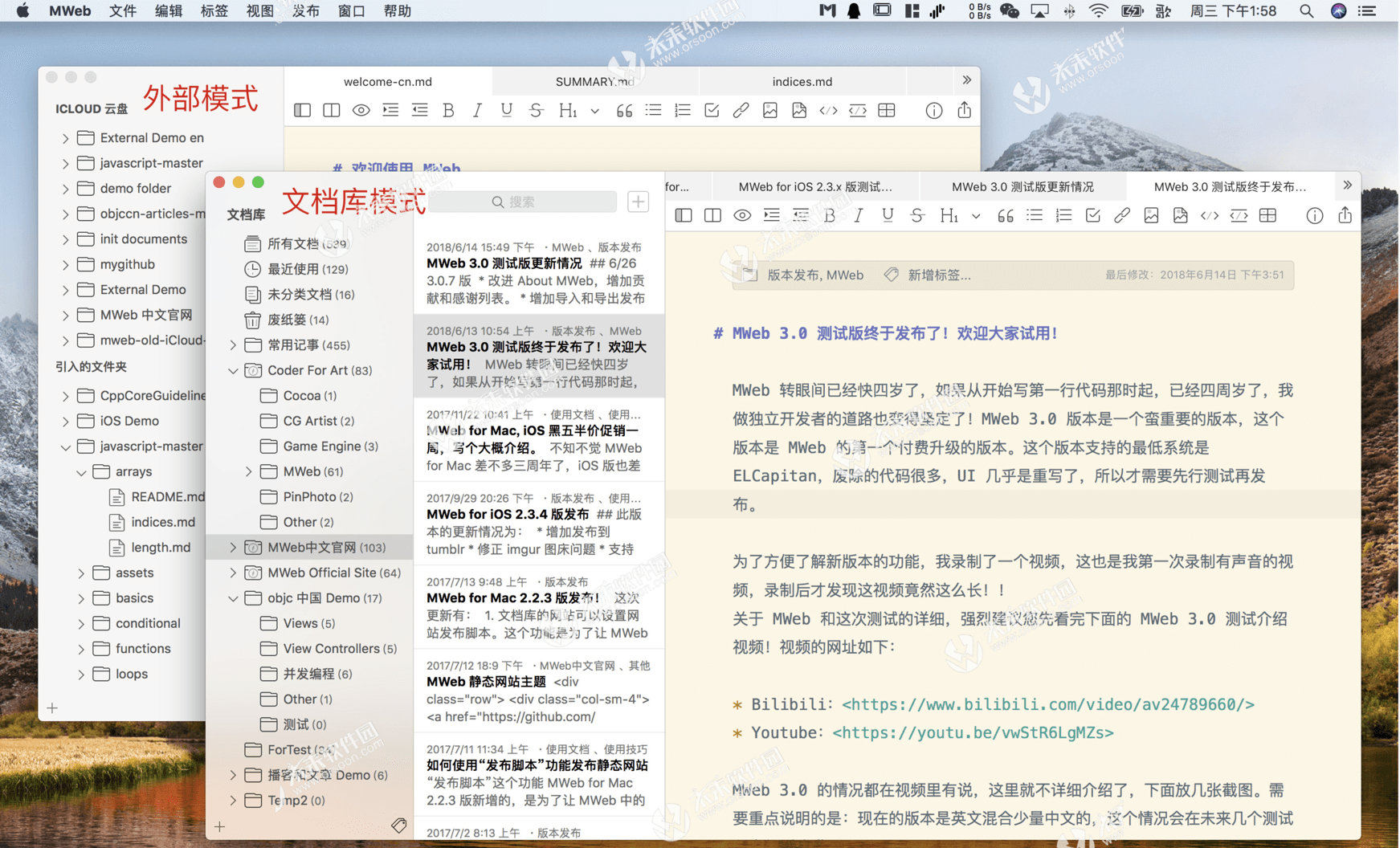The image size is (1400, 848).
Task: Collapse objc 中国 Demo category
Action: tap(233, 598)
